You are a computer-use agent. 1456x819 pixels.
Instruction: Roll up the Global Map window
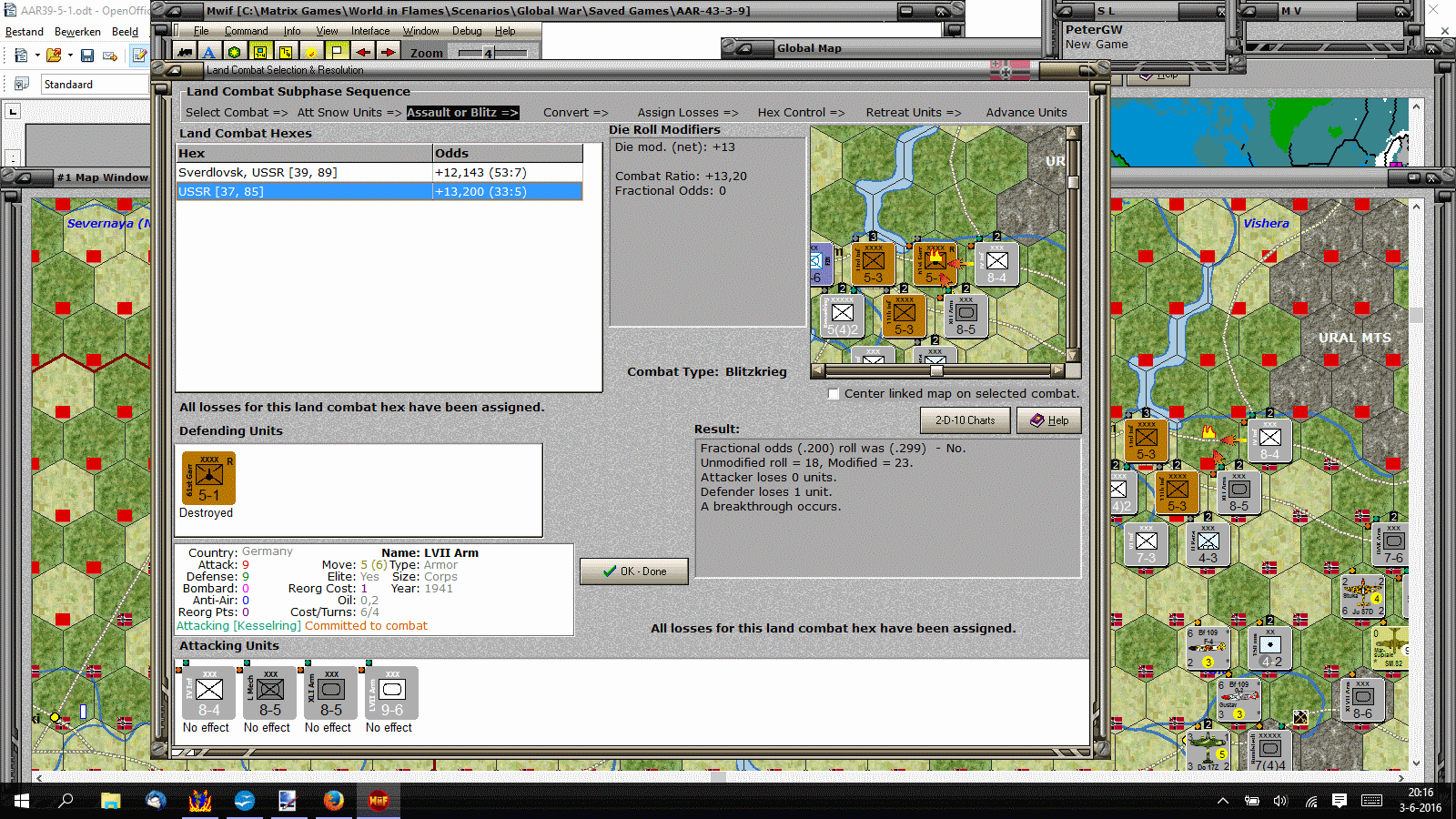[744, 48]
